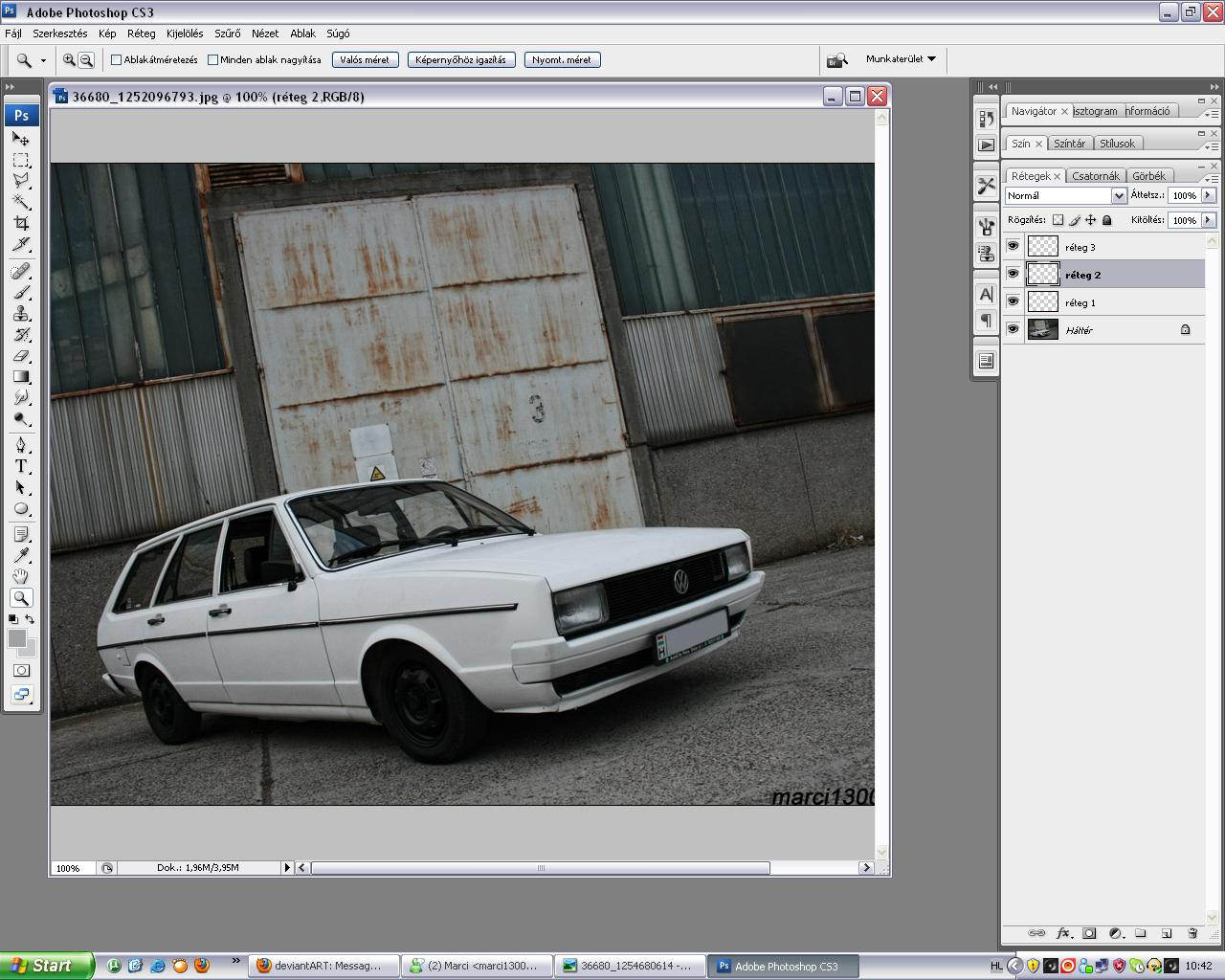
Task: Change screen mode from the toolbox
Action: point(21,695)
